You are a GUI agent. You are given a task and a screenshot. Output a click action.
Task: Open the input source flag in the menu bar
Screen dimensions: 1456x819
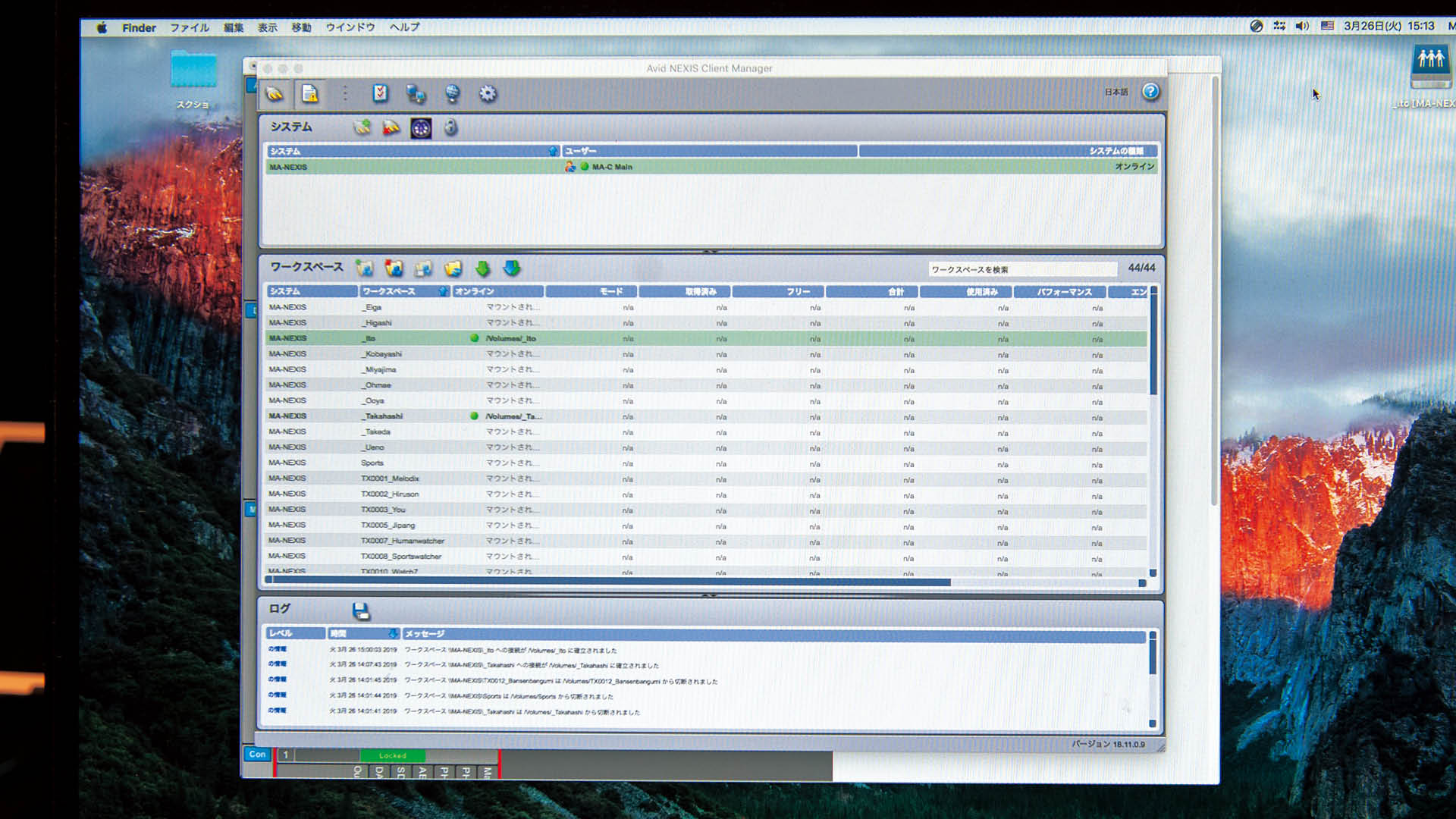tap(1327, 26)
